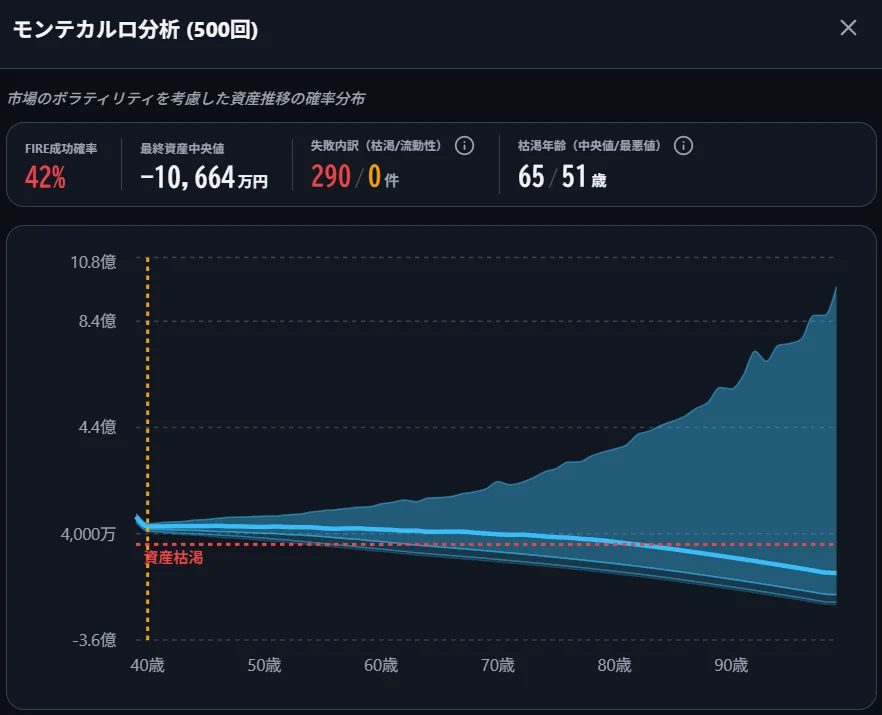Open info icon beside 枯渇年齢（中央値/最悪値）
This screenshot has height=715, width=882.
(683, 146)
